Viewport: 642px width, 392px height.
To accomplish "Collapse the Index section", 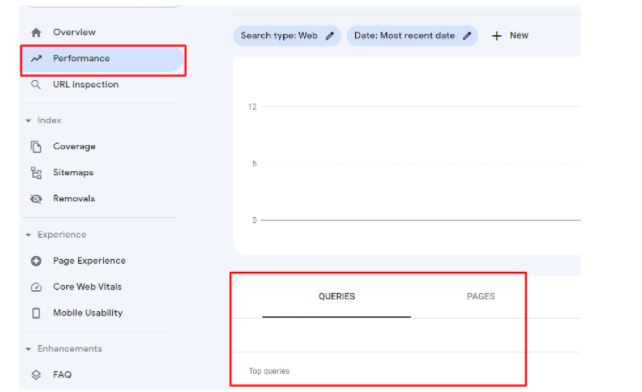I will coord(28,120).
